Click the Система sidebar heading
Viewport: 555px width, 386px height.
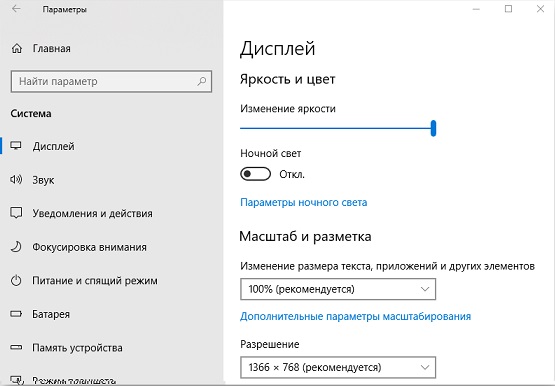[31, 114]
